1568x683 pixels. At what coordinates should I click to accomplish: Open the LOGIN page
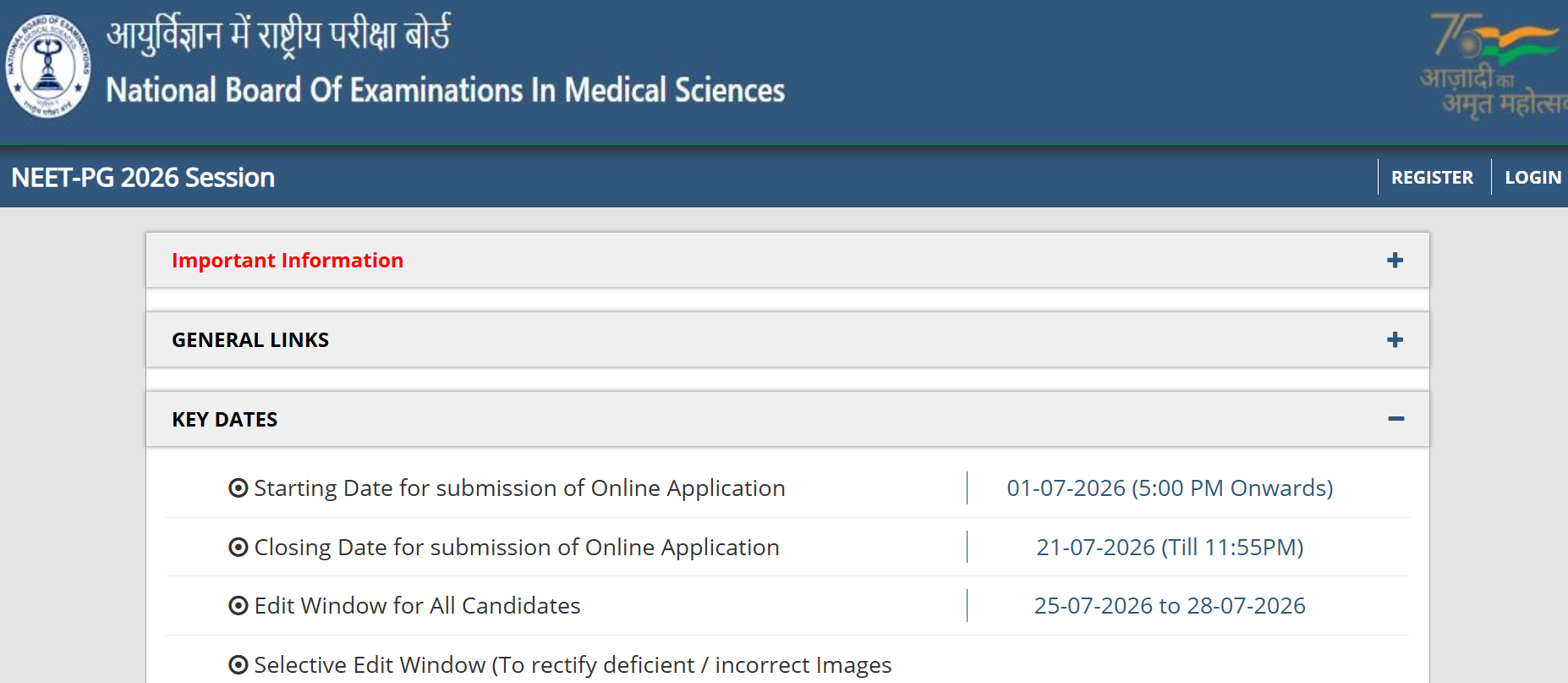point(1532,178)
